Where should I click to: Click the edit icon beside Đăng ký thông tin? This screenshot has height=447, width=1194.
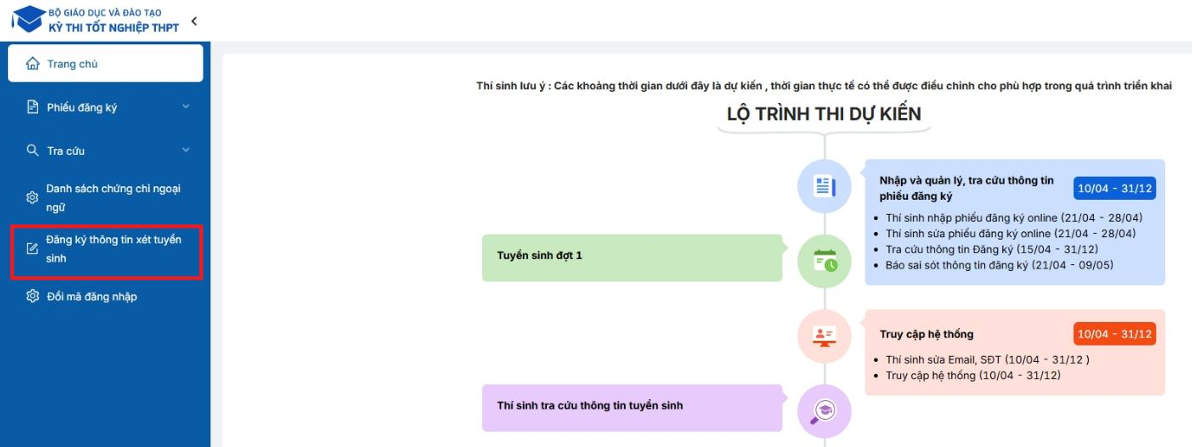click(33, 249)
